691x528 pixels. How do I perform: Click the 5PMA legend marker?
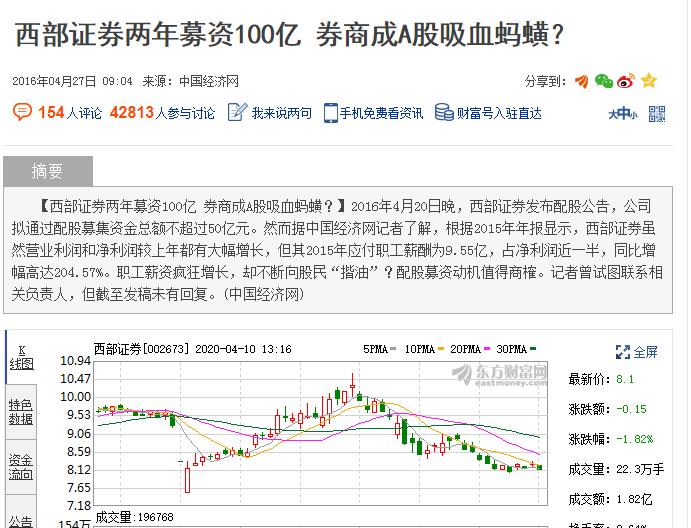(x=393, y=349)
